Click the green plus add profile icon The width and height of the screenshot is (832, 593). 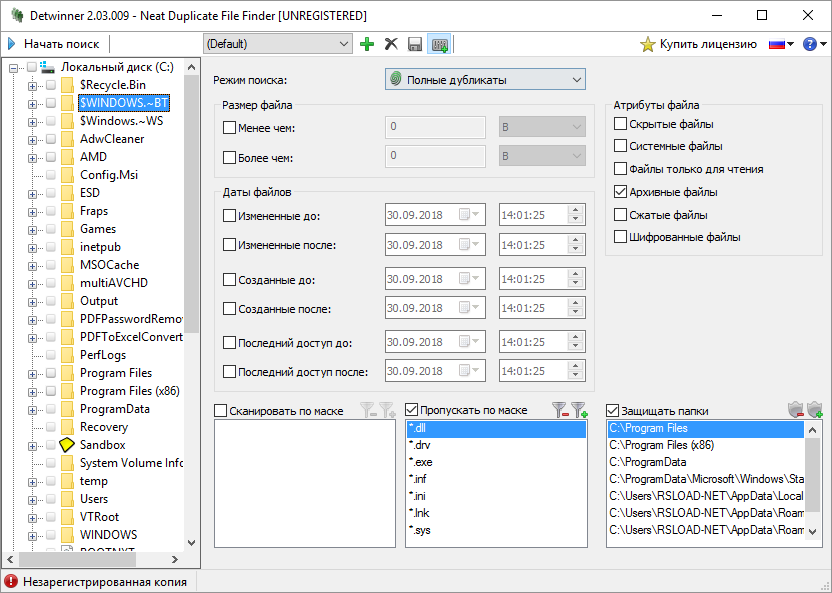tap(367, 44)
